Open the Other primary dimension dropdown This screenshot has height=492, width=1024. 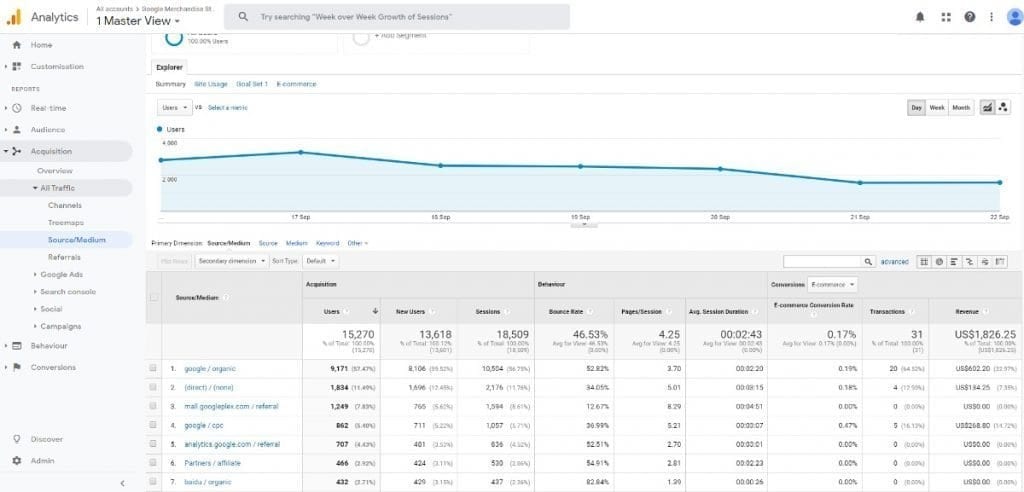click(x=358, y=243)
